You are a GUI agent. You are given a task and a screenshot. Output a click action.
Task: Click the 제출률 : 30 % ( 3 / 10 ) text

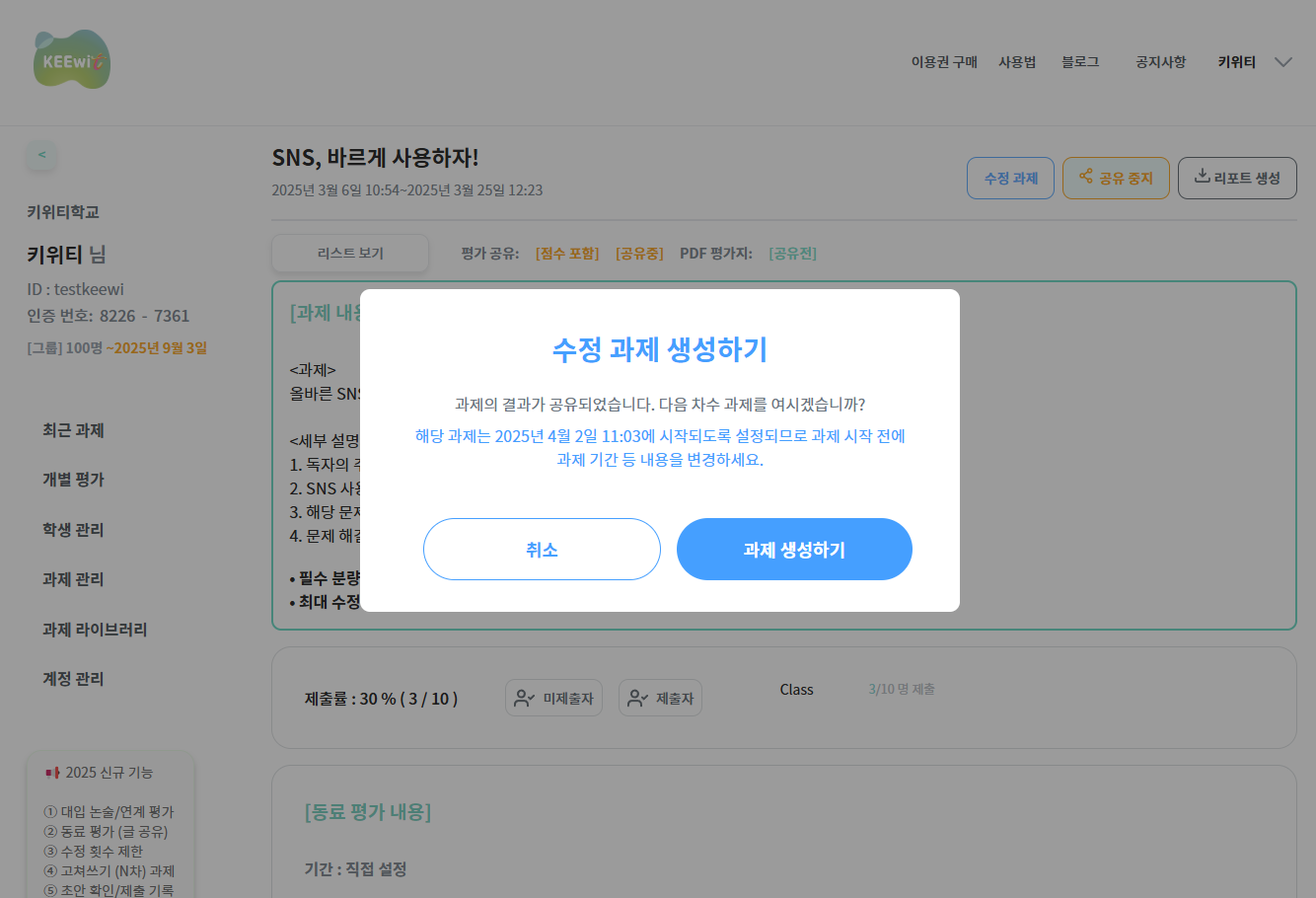(x=381, y=699)
